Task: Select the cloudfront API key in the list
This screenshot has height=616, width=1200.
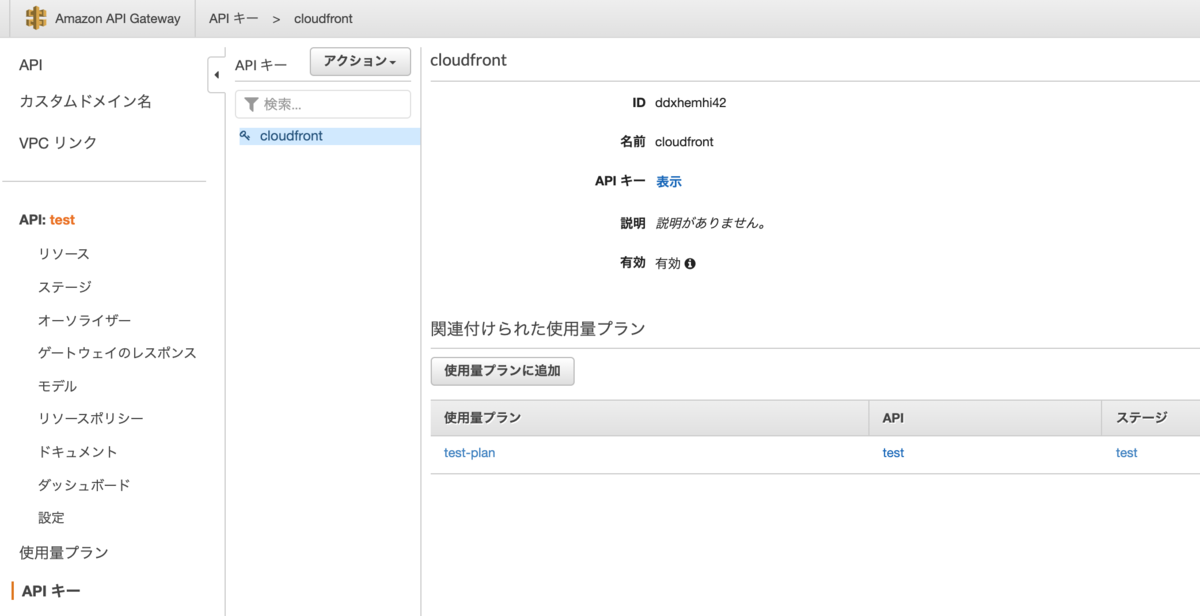Action: (329, 136)
